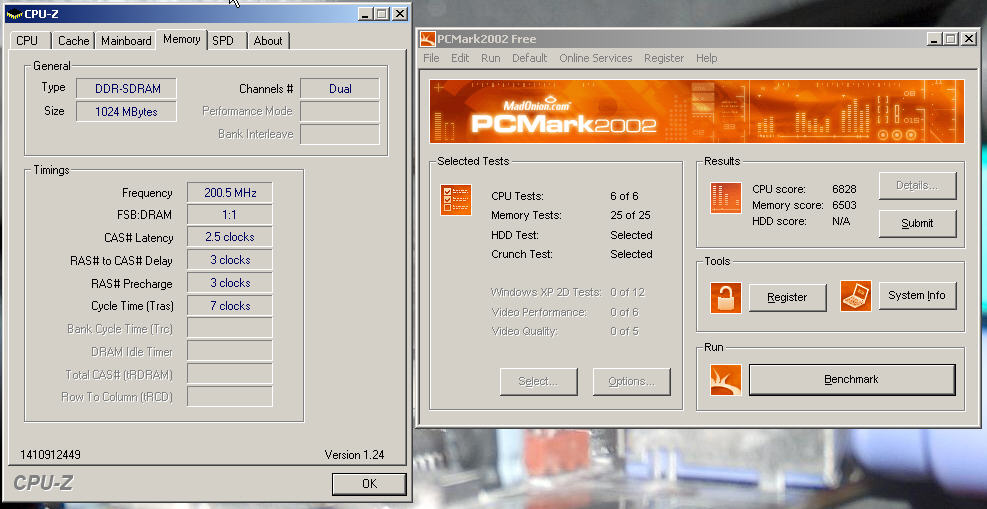The width and height of the screenshot is (987, 509).
Task: Click the Benchmark button
Action: coord(852,379)
